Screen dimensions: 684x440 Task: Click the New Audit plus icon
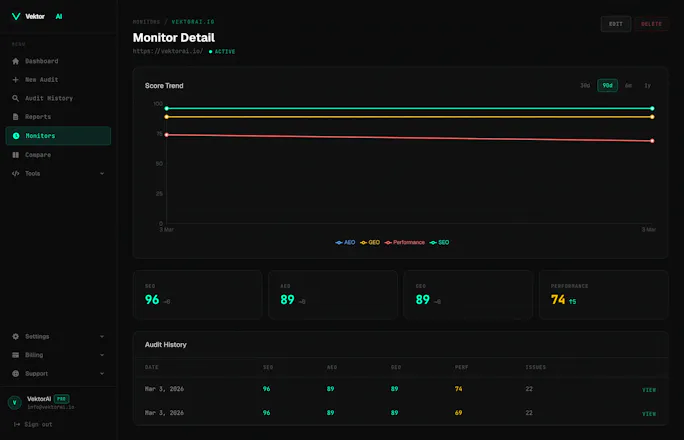(x=16, y=80)
